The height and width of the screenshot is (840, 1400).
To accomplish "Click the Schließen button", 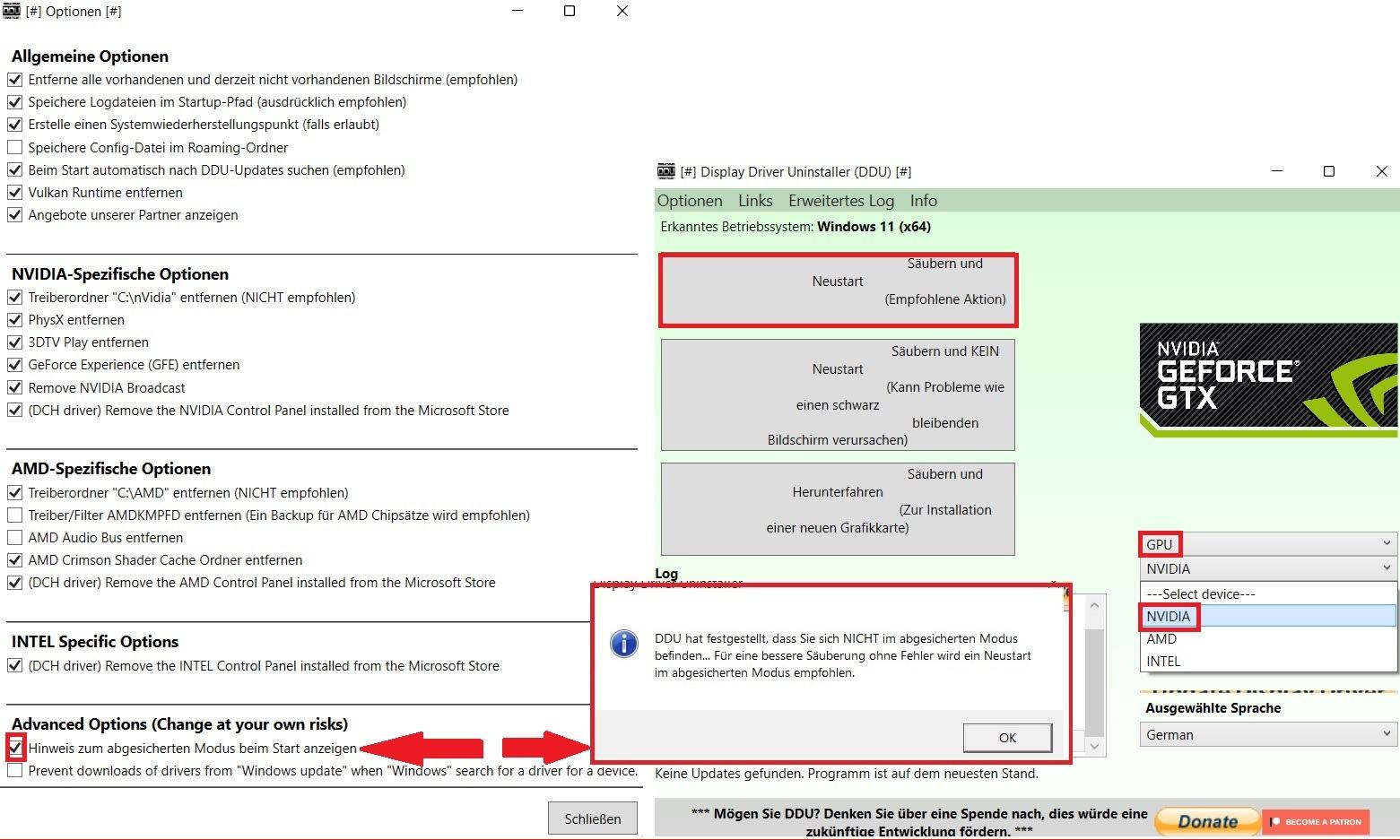I will [x=593, y=818].
